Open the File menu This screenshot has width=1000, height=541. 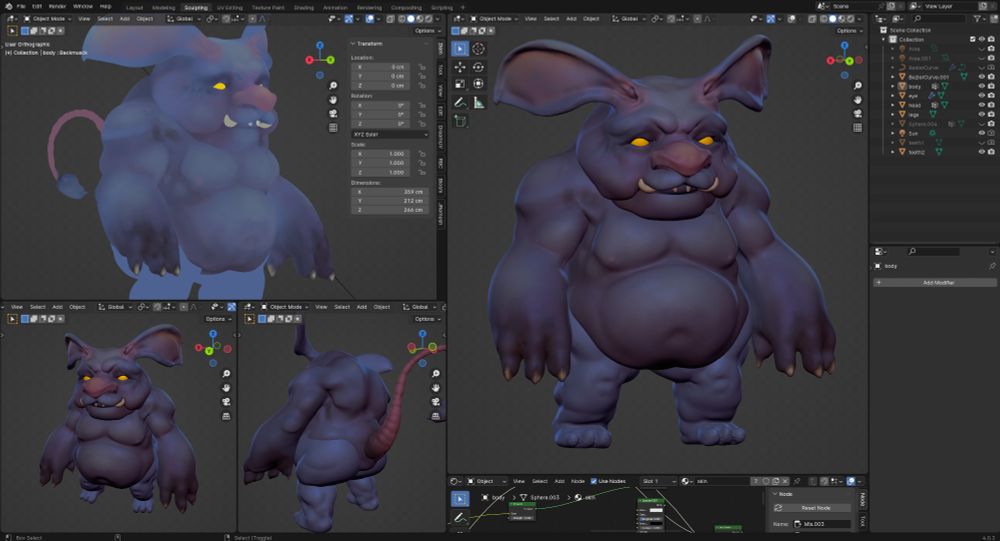tap(21, 6)
